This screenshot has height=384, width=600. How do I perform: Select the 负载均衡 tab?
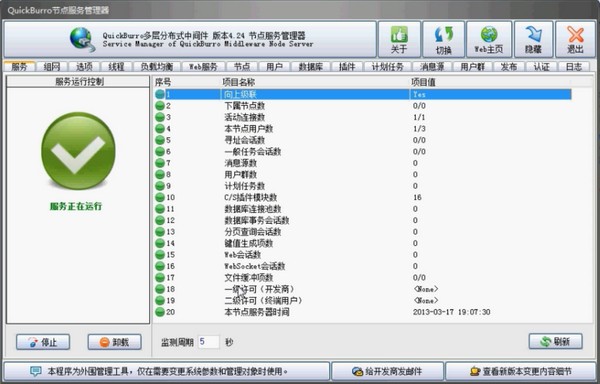click(157, 67)
